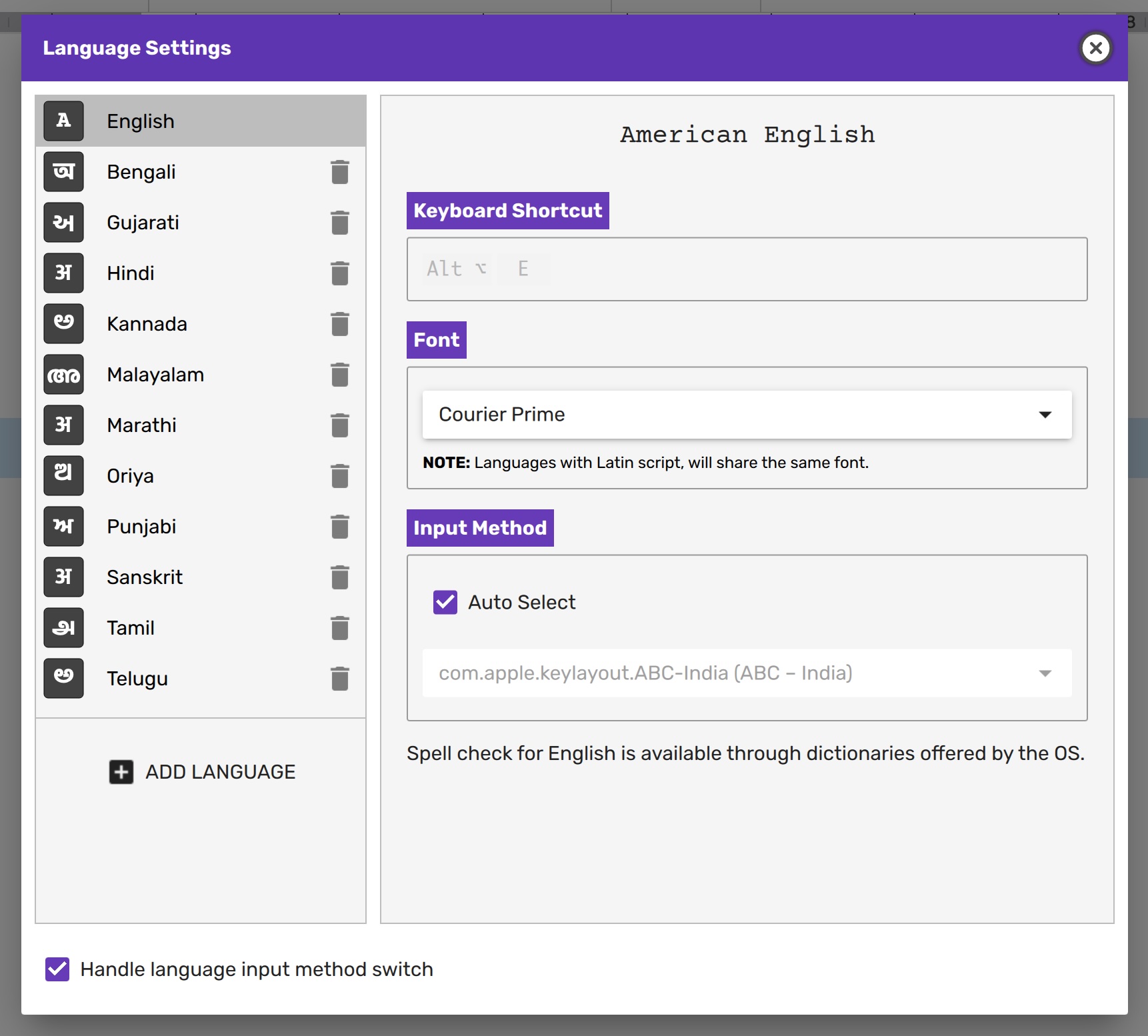
Task: Delete the Telugu language entry
Action: [340, 679]
